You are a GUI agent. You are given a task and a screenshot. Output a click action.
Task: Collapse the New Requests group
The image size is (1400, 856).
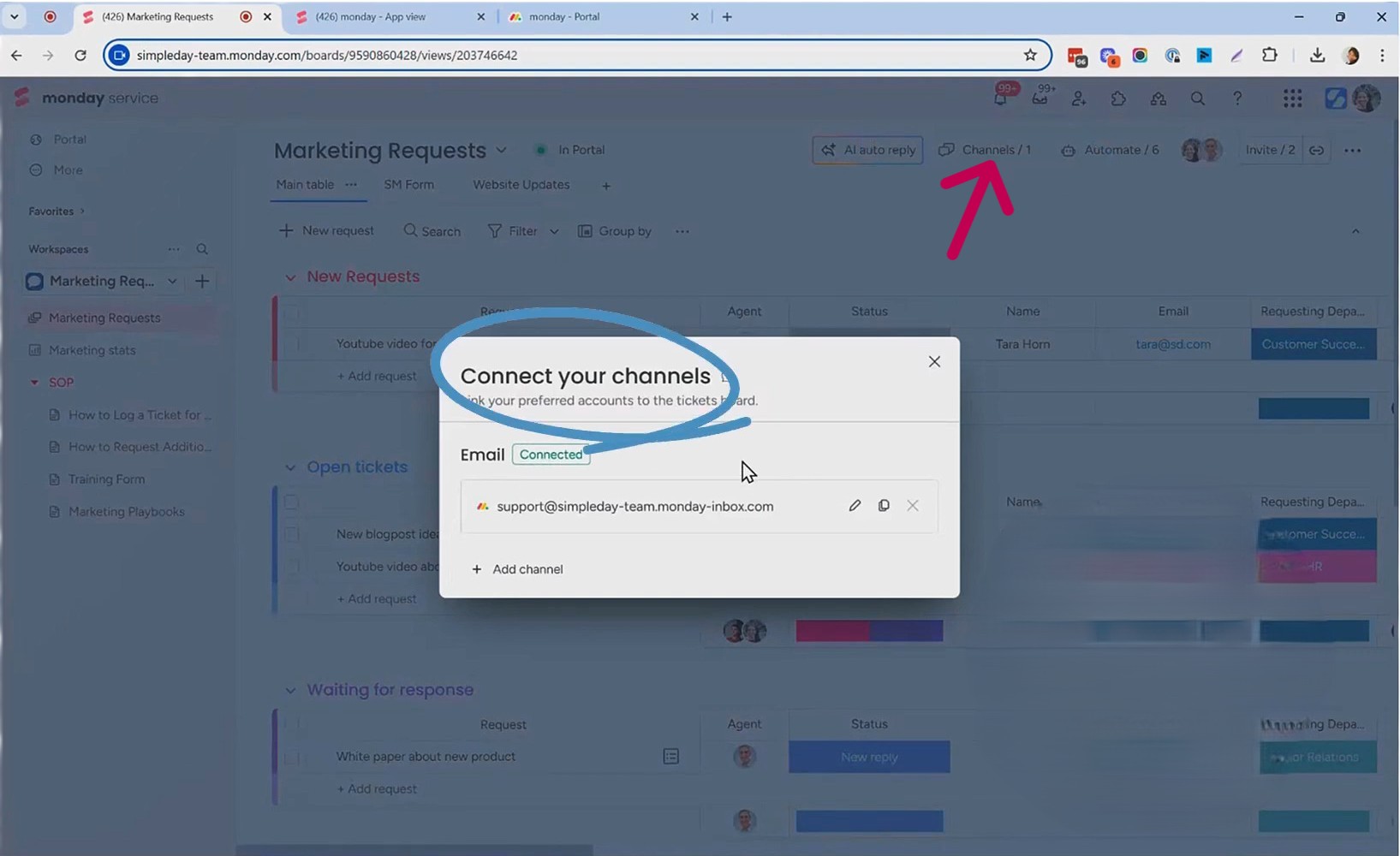click(x=290, y=277)
